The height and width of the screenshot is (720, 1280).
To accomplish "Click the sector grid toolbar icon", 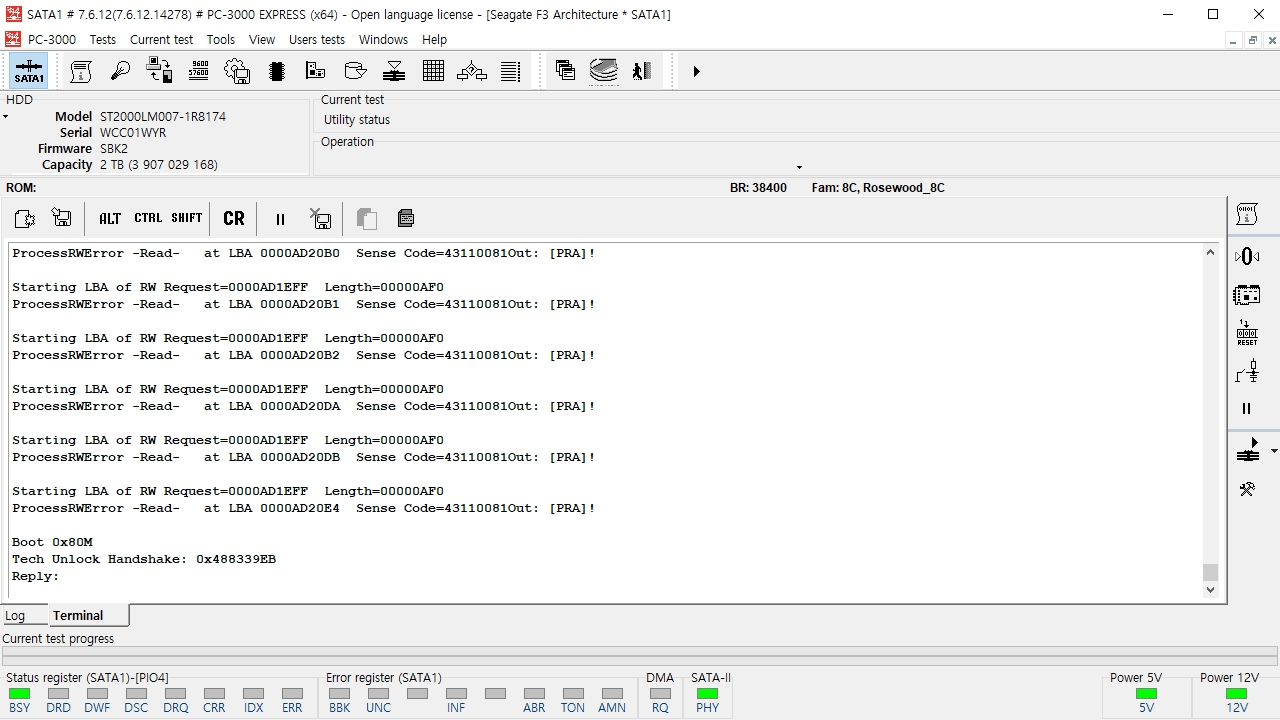I will tap(433, 71).
